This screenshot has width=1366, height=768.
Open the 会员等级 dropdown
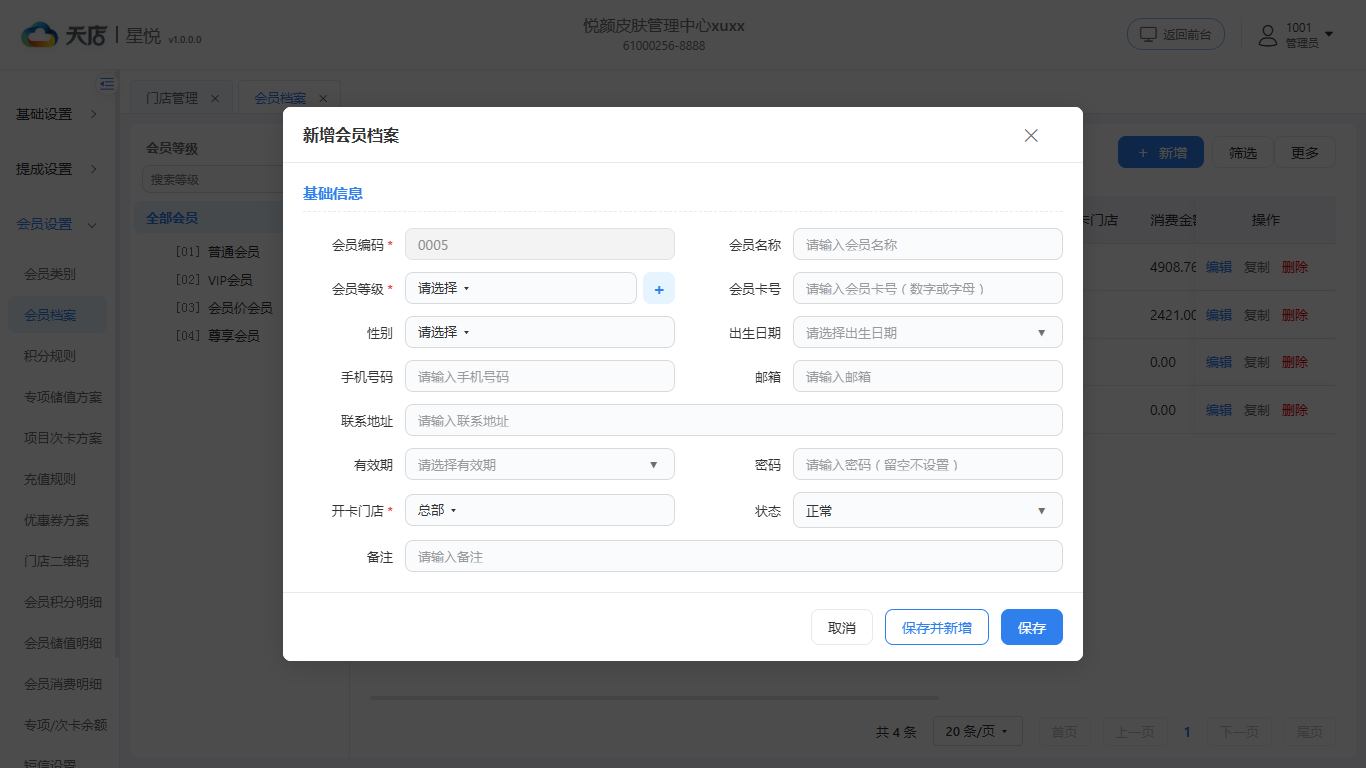[x=521, y=288]
